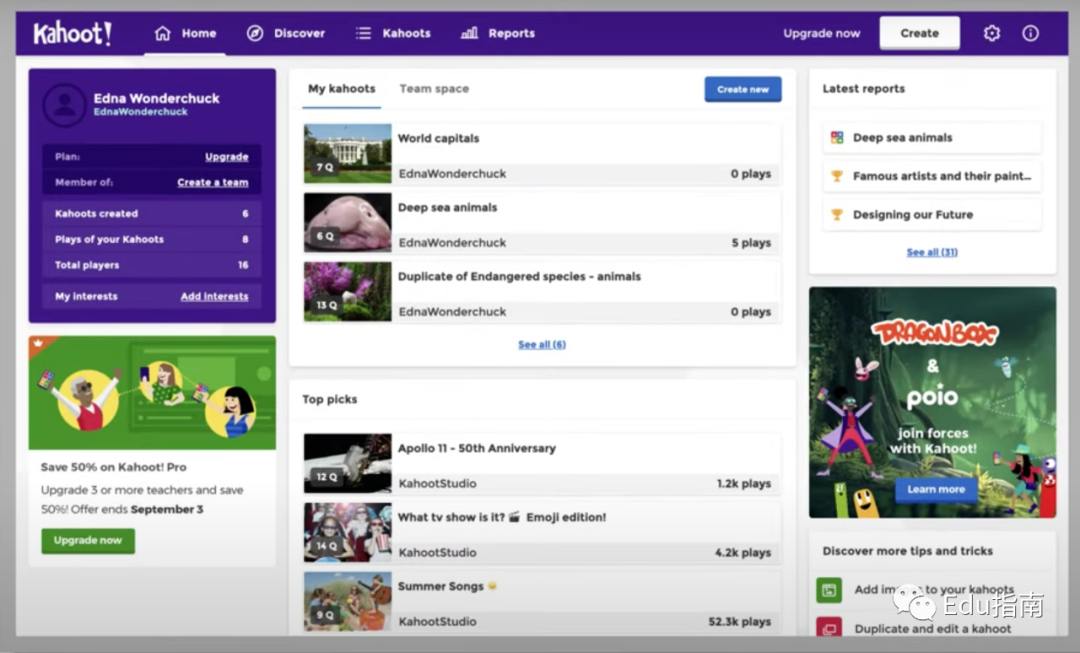Open What tv show is it thumbnail

(x=347, y=532)
